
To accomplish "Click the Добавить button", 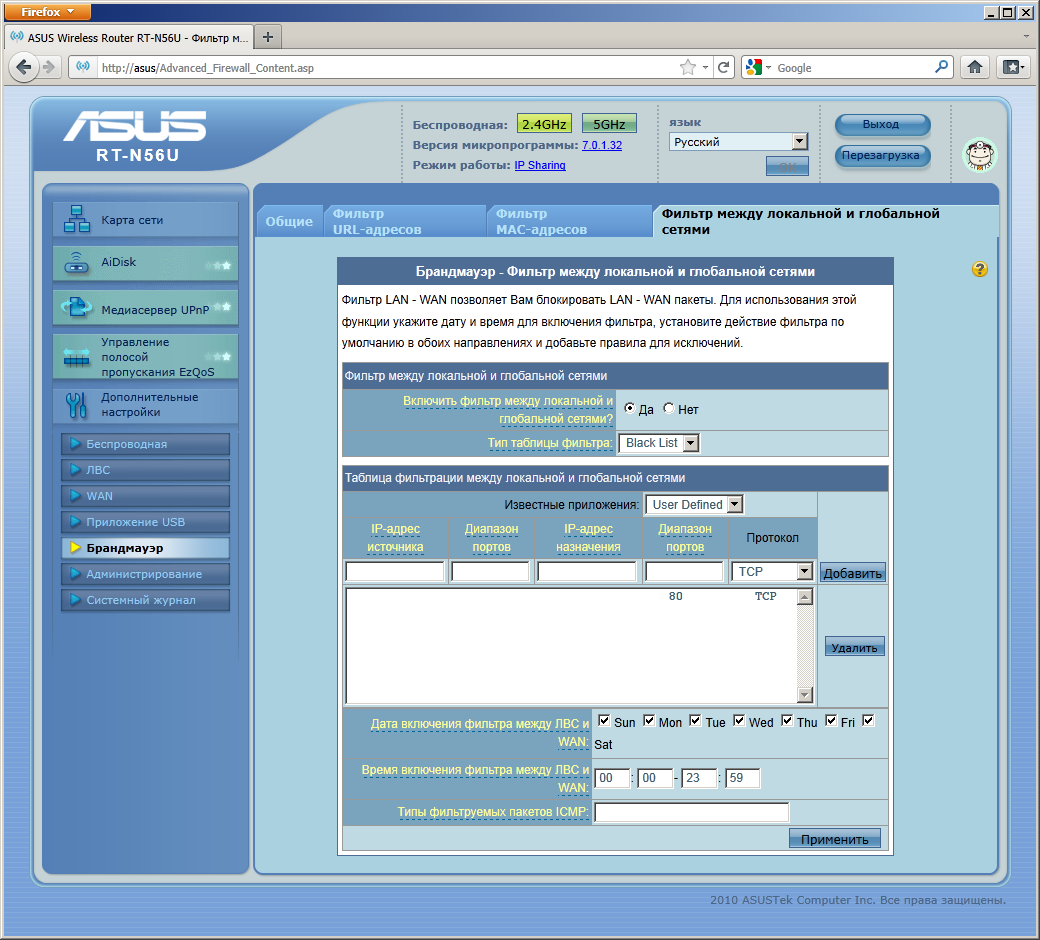I will click(x=852, y=573).
